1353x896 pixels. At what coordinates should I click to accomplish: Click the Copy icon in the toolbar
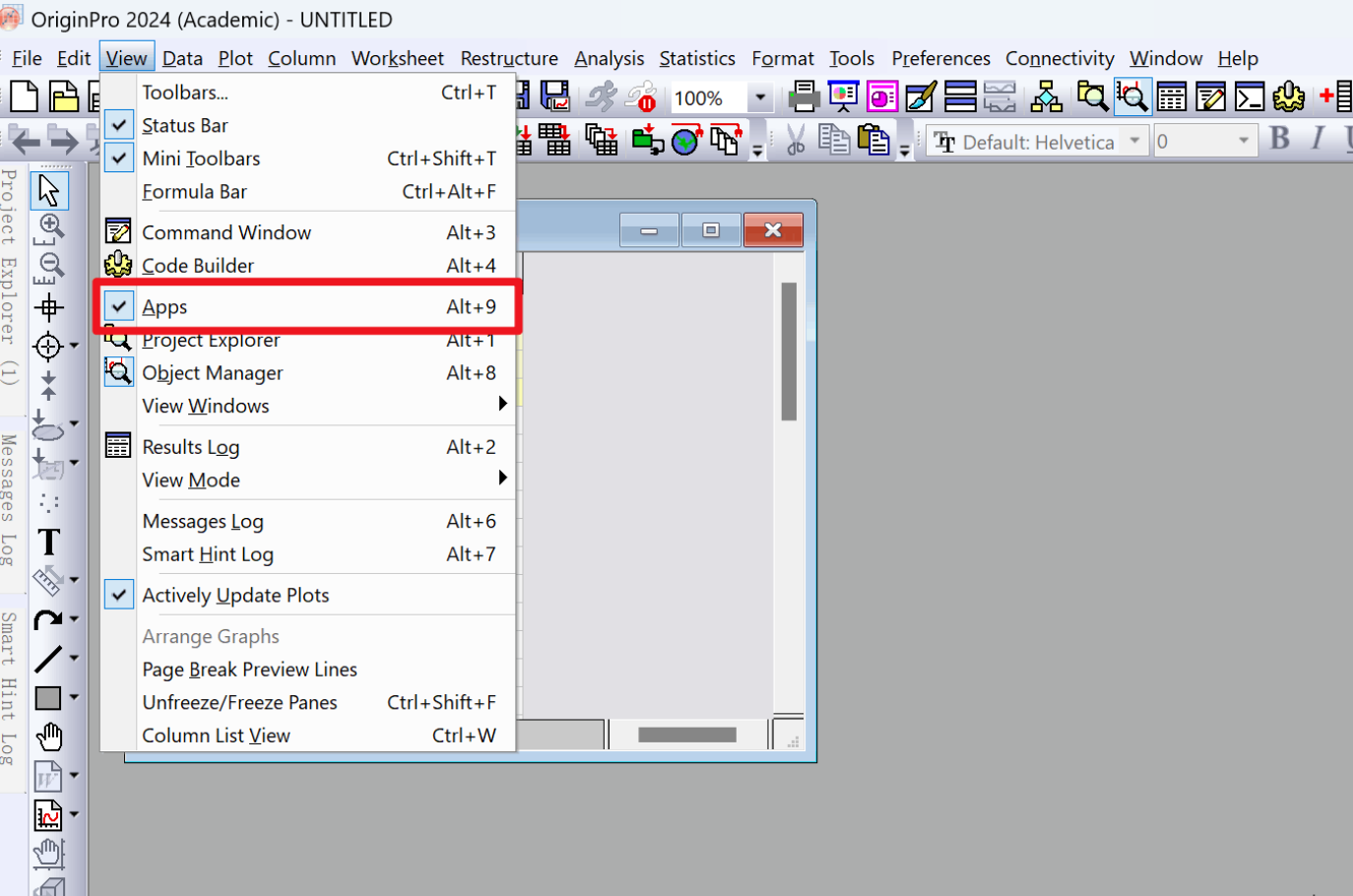tap(834, 140)
